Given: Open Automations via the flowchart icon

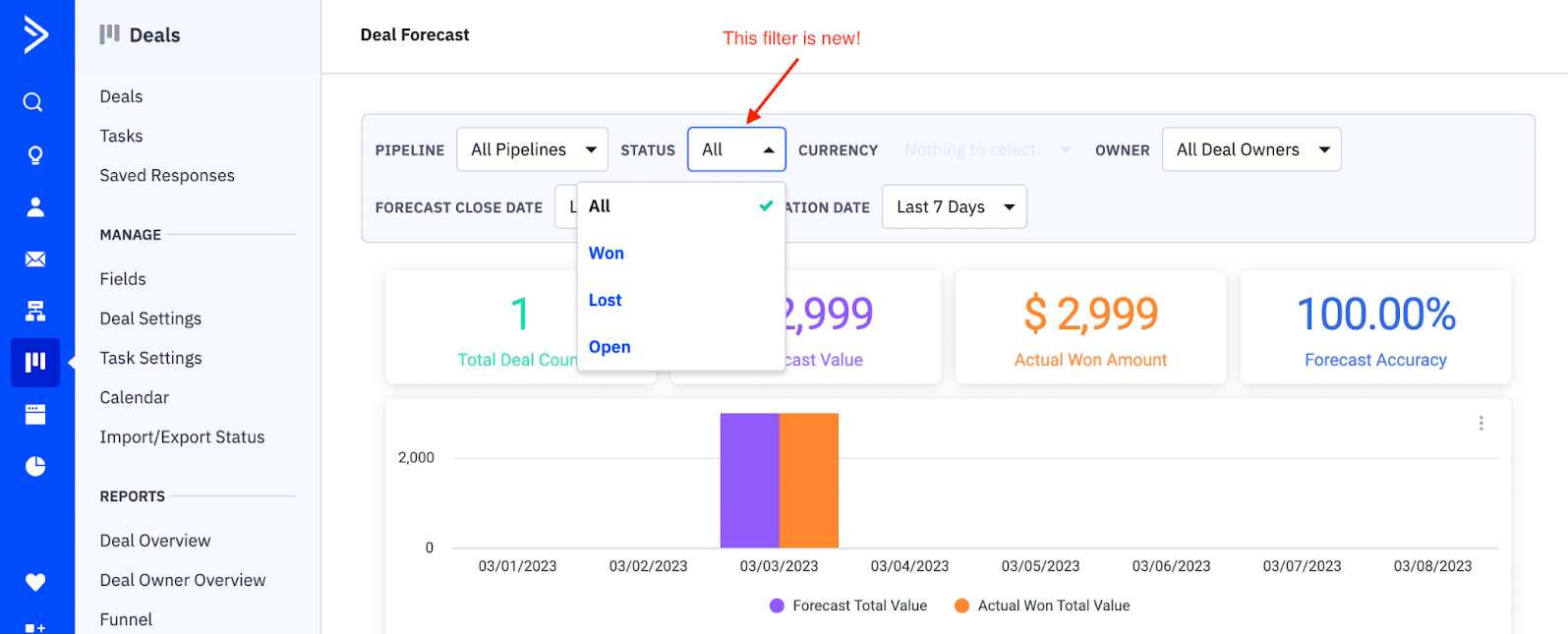Looking at the screenshot, I should point(35,312).
